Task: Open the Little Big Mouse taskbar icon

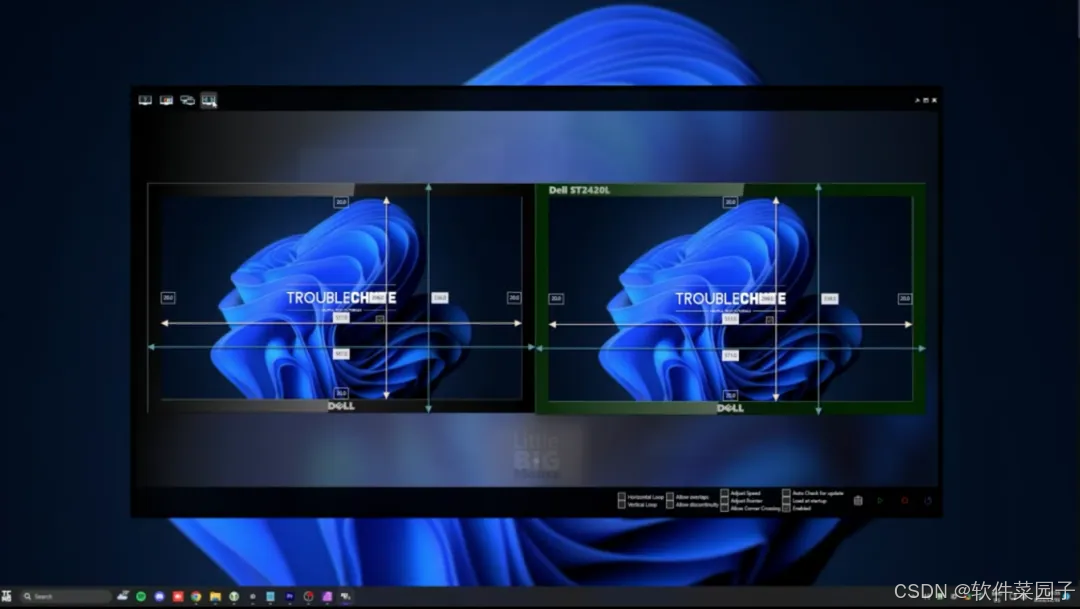Action: (346, 597)
